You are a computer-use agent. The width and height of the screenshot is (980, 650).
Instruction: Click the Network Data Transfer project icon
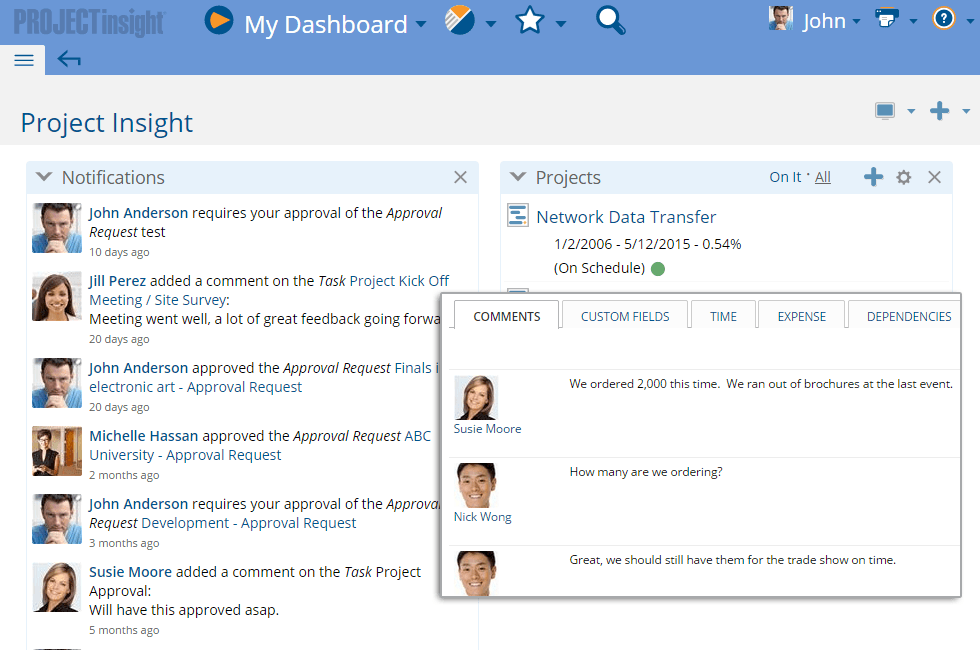pyautogui.click(x=518, y=216)
